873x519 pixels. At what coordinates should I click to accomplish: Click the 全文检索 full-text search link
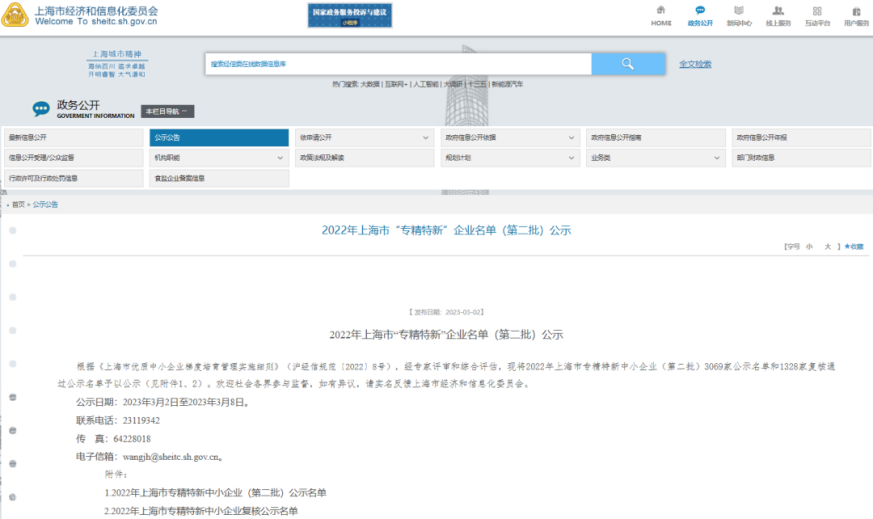pos(695,64)
